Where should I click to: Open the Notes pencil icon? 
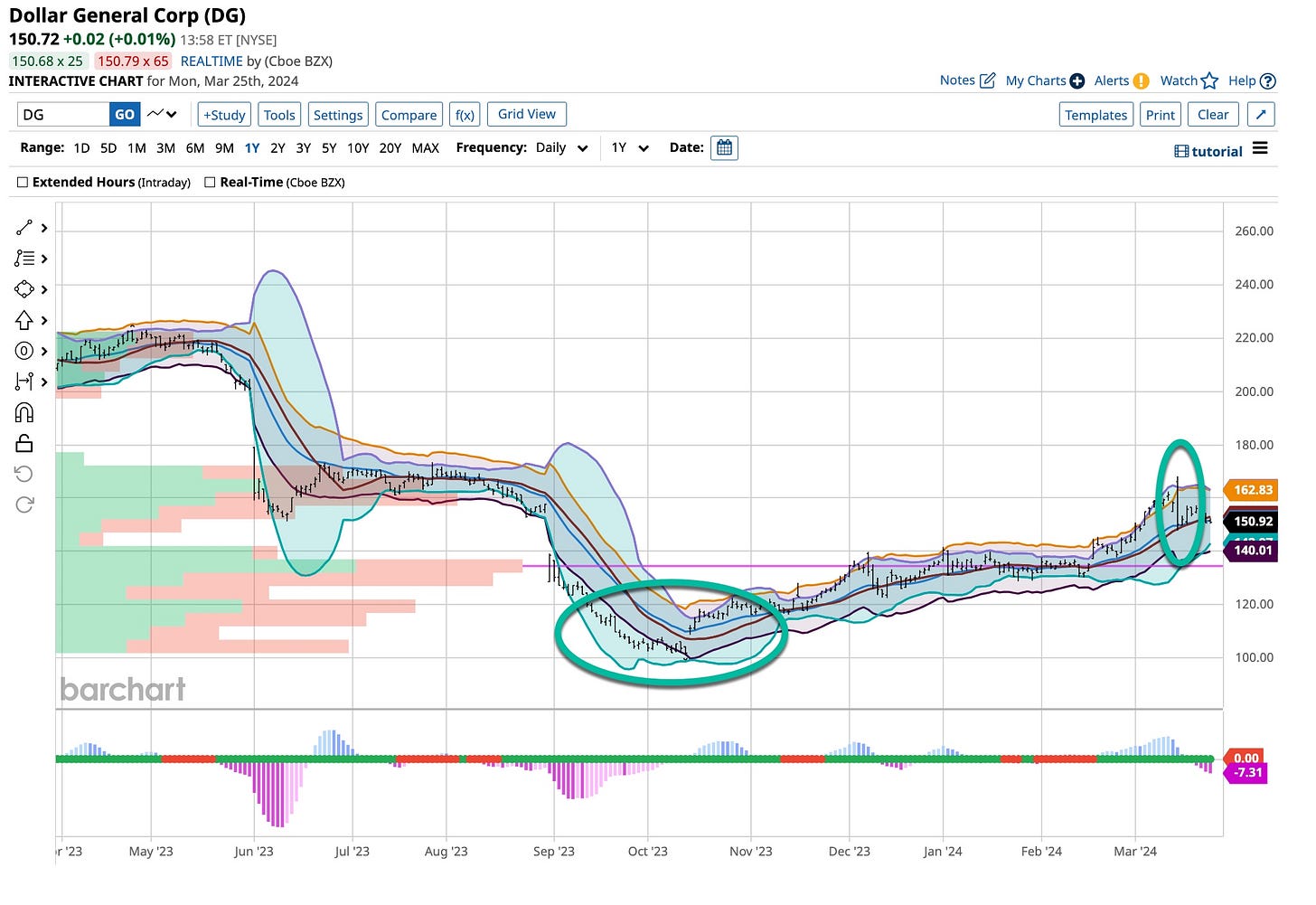[988, 80]
